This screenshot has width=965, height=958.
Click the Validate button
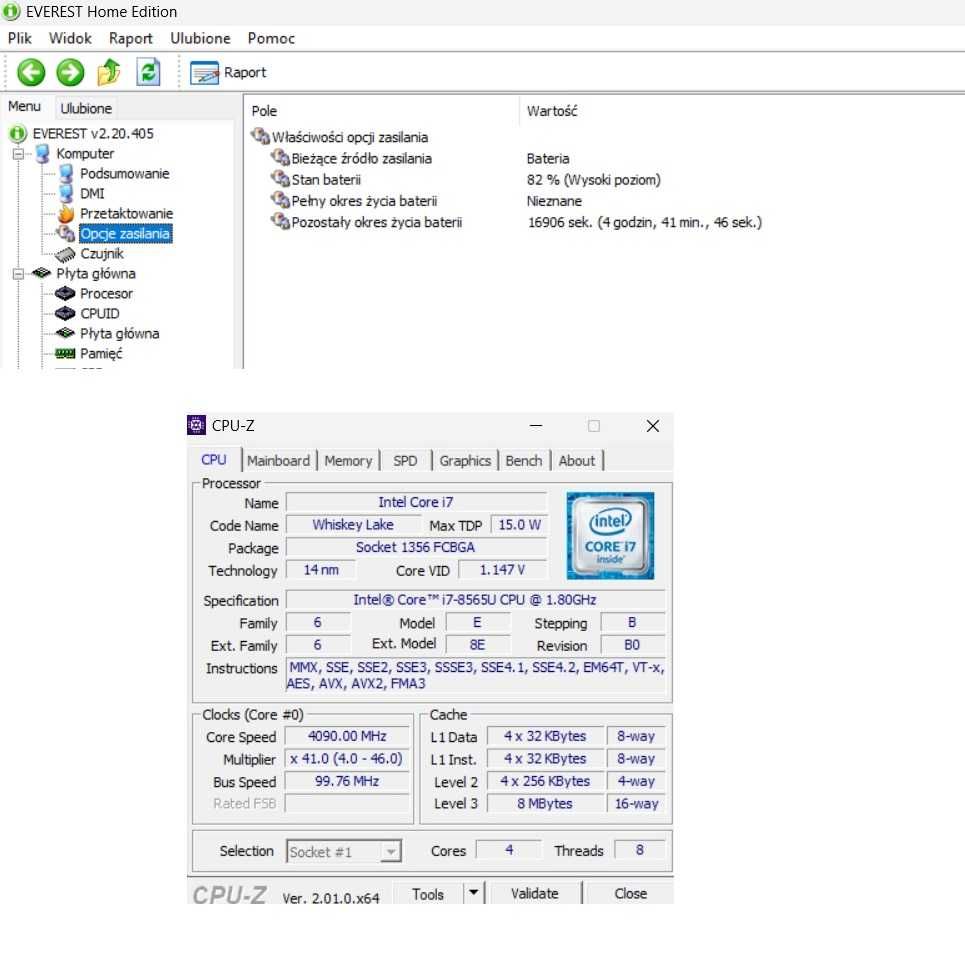534,893
